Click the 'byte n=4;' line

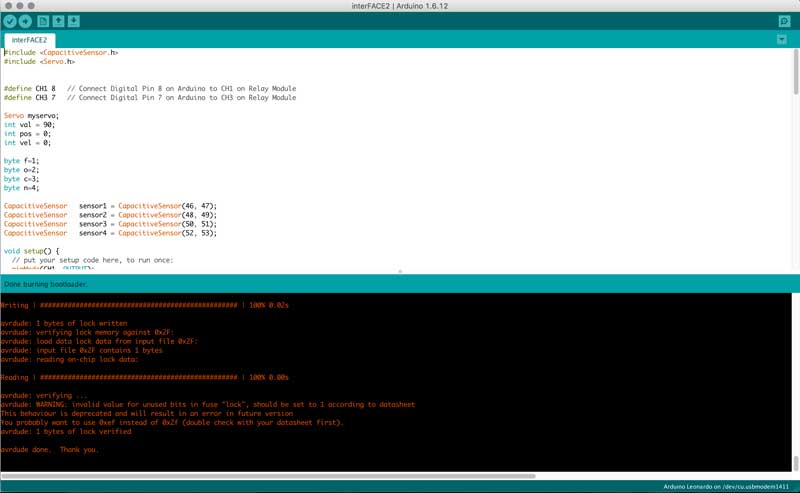click(x=21, y=188)
